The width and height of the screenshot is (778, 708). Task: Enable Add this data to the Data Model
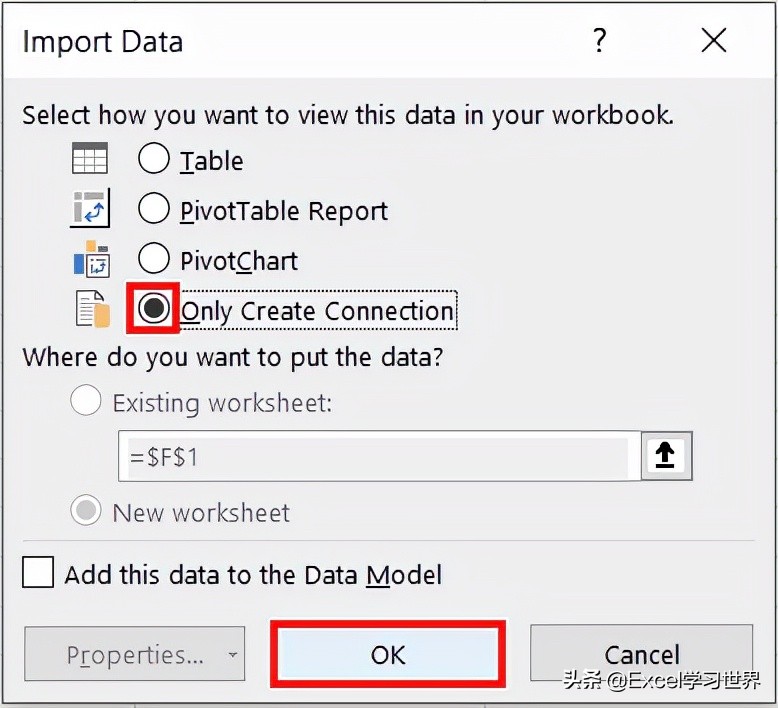[38, 572]
